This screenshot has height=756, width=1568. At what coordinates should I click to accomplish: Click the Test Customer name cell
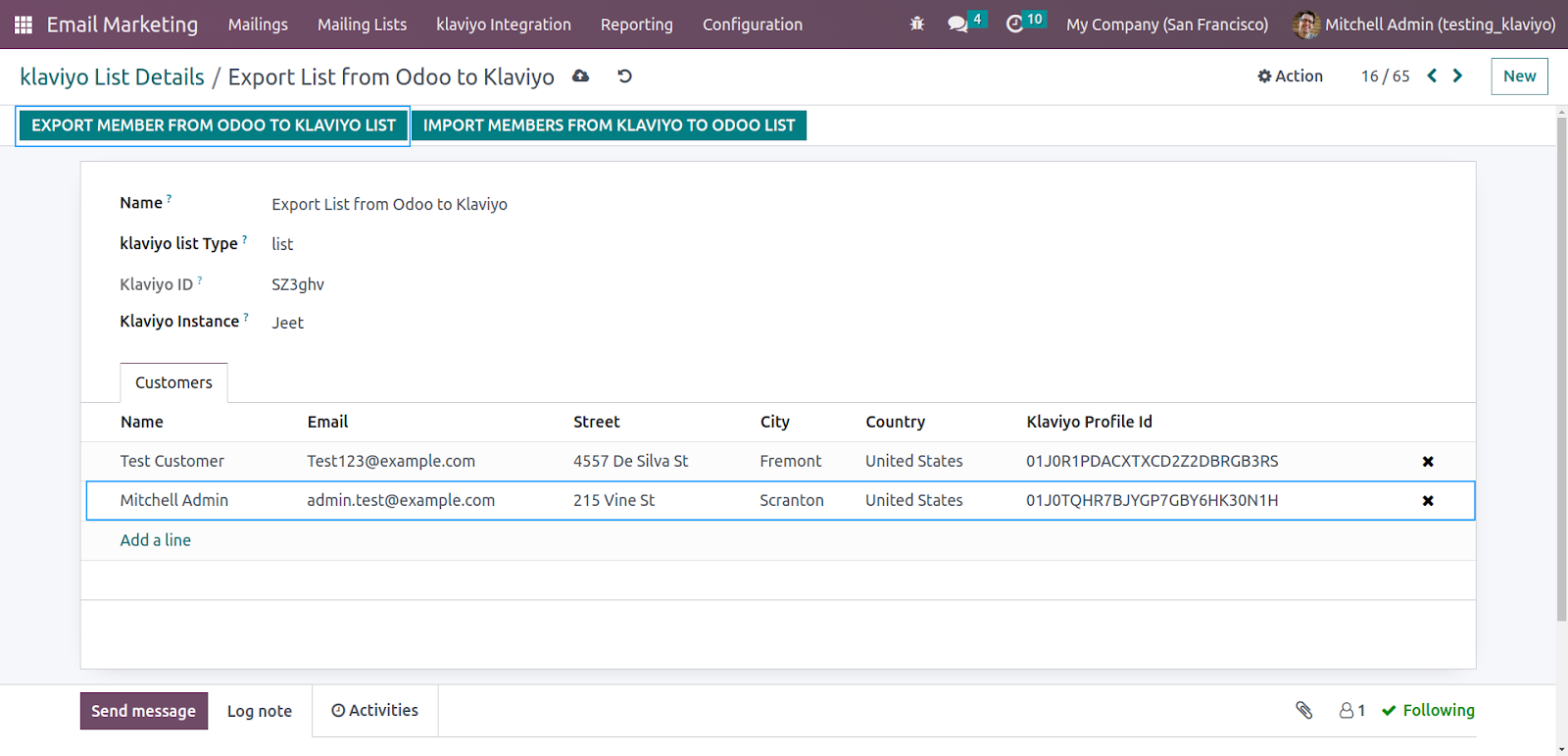[x=172, y=461]
